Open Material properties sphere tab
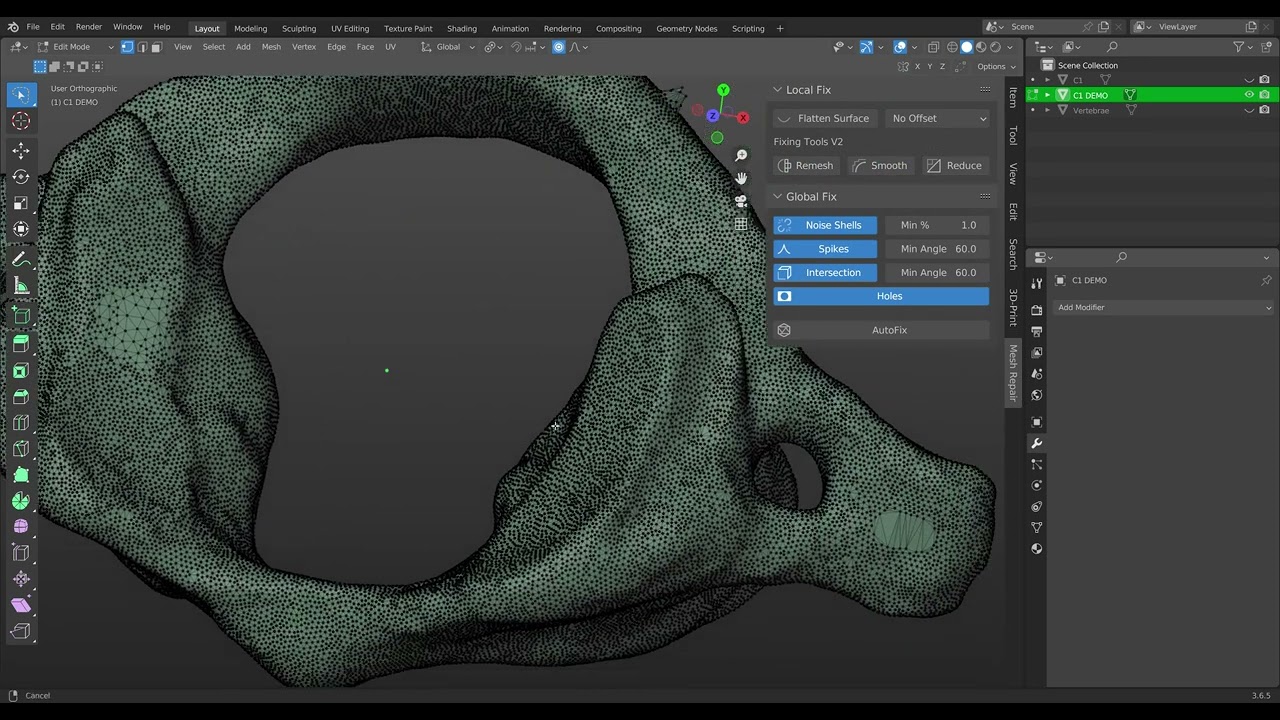The height and width of the screenshot is (720, 1280). [1037, 548]
